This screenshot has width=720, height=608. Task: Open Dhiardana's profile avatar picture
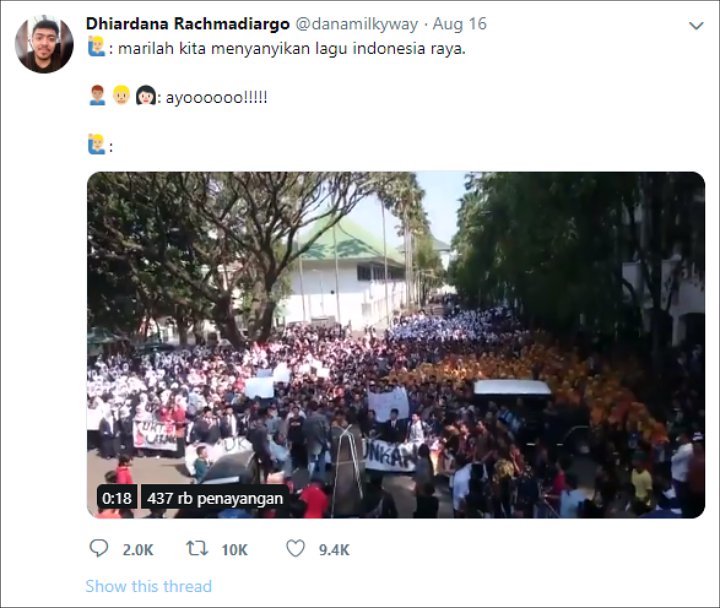(x=44, y=44)
